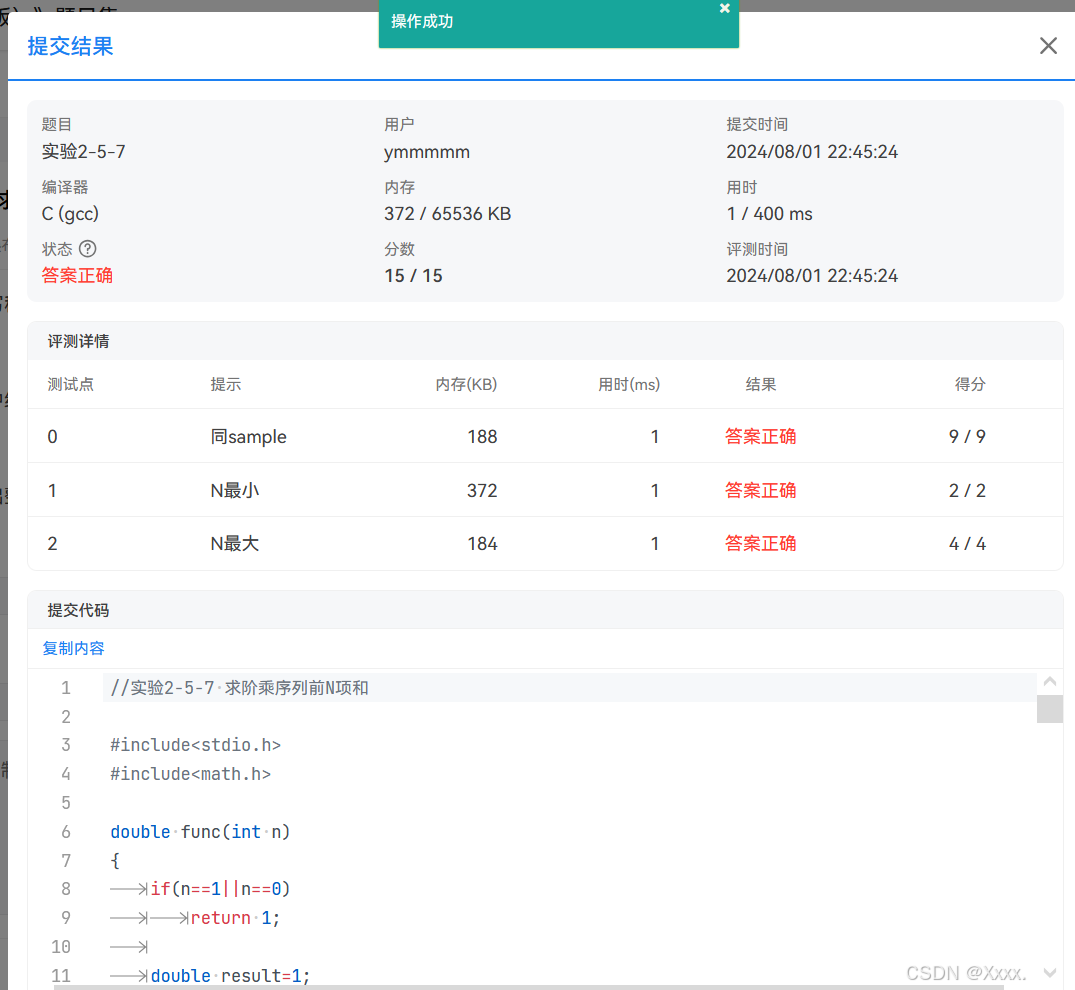Click the double result=1; code line

click(230, 976)
